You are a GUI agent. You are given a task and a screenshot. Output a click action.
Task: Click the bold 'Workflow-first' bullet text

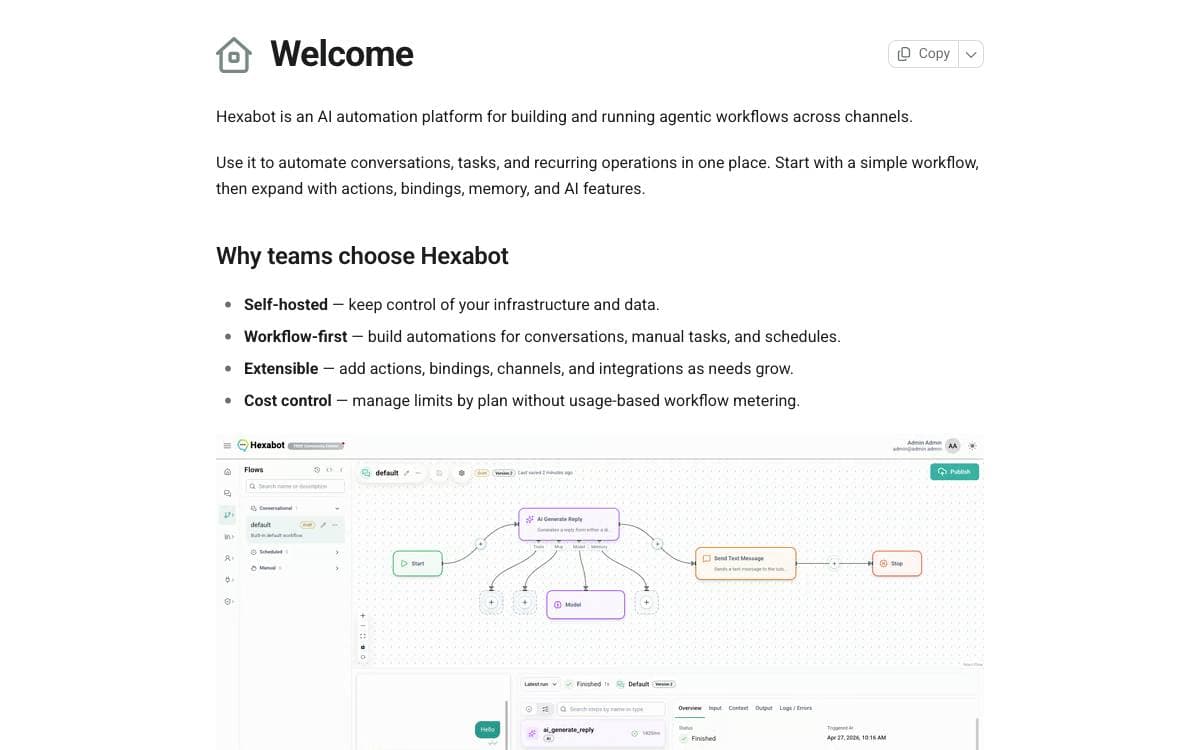[x=296, y=336]
